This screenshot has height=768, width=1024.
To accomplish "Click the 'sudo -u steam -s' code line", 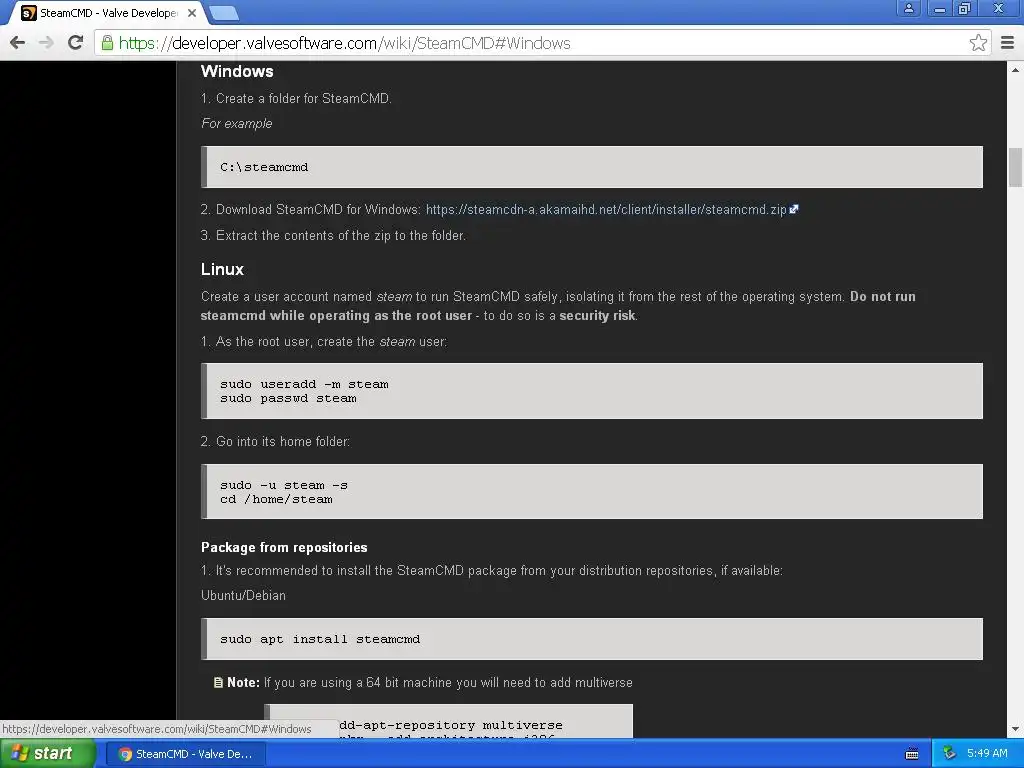I will (x=283, y=485).
